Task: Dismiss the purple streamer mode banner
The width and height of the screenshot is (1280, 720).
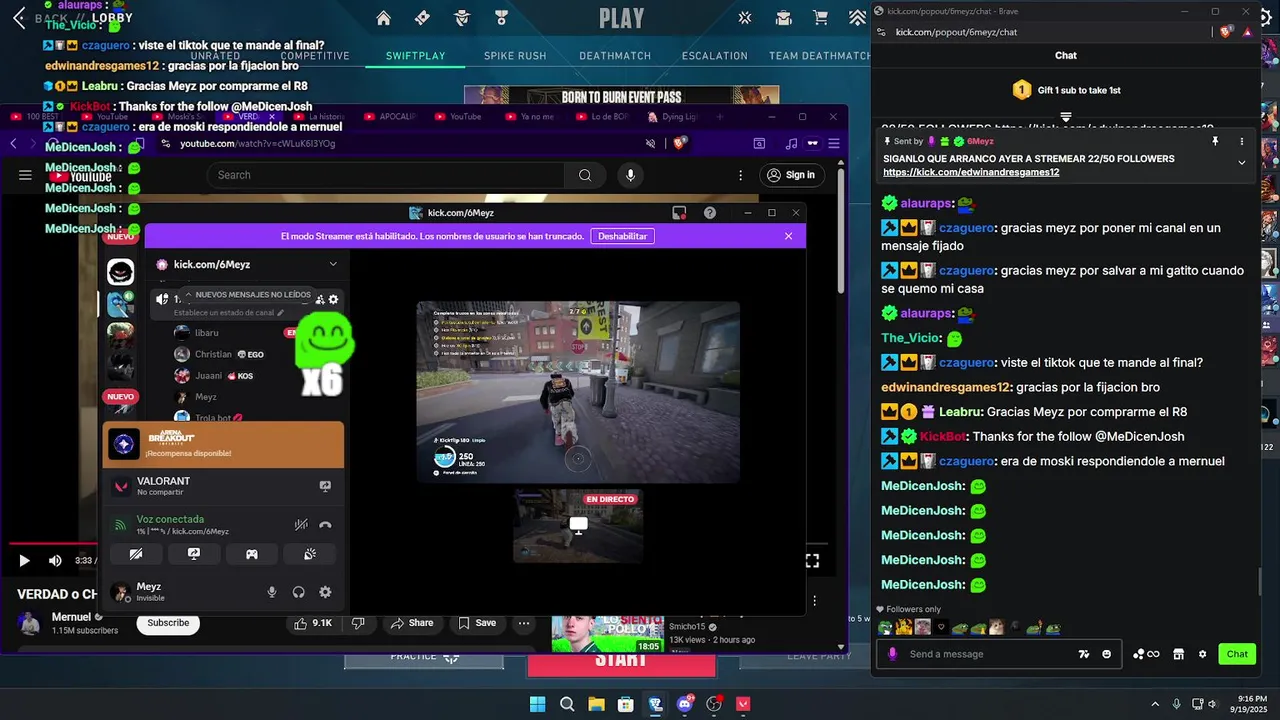Action: [x=788, y=236]
